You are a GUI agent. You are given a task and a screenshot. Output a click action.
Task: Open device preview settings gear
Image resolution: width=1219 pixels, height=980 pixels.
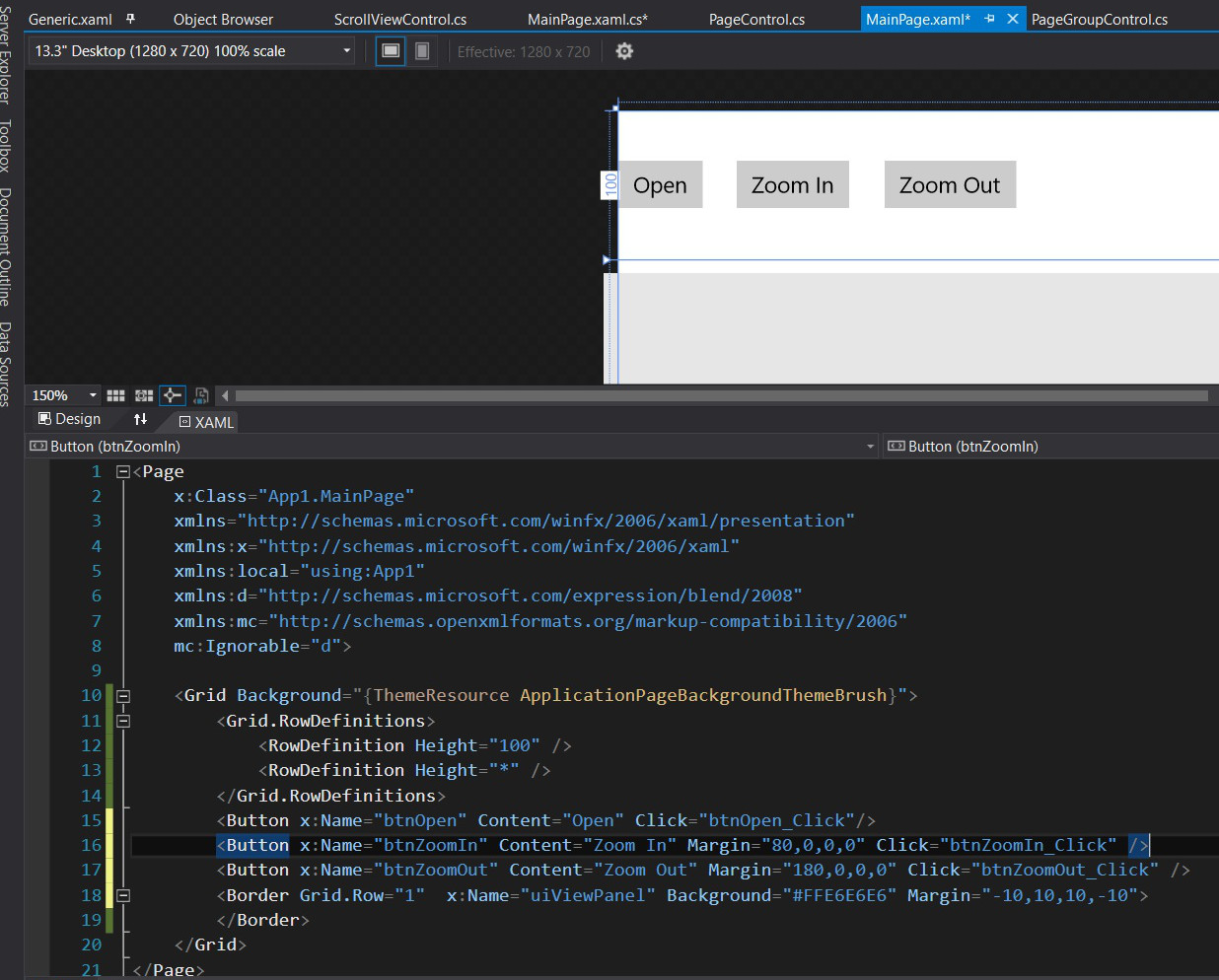click(624, 51)
